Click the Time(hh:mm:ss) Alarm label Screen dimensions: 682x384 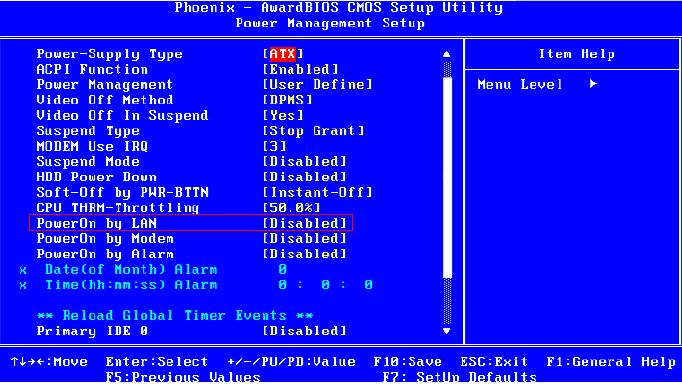click(x=131, y=285)
